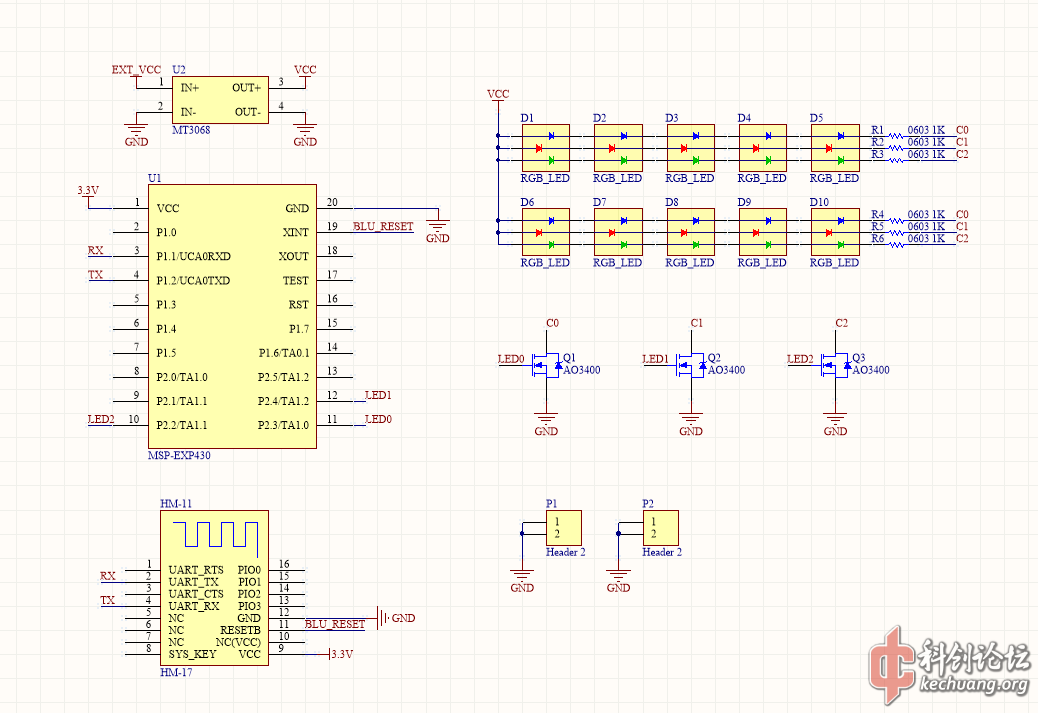Viewport: 1038px width, 713px height.
Task: Click the Q3 MOSFET transistor symbol
Action: pos(835,365)
